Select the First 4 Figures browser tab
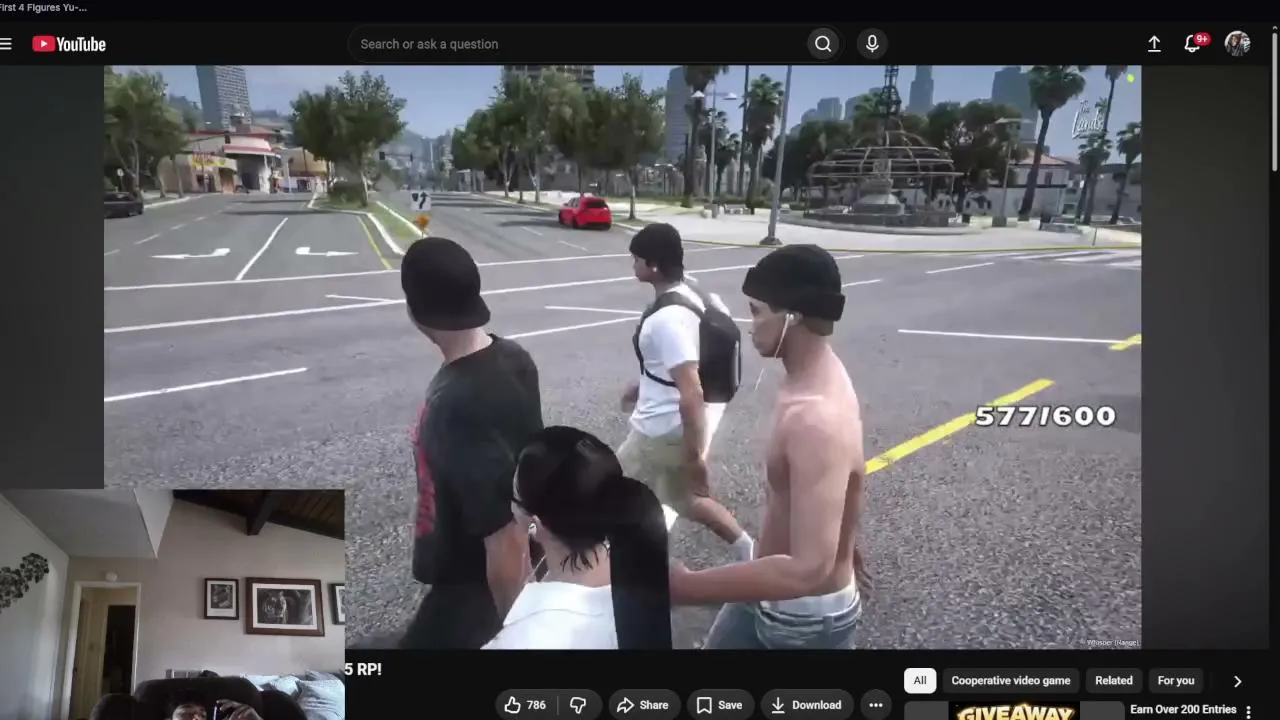 point(43,7)
